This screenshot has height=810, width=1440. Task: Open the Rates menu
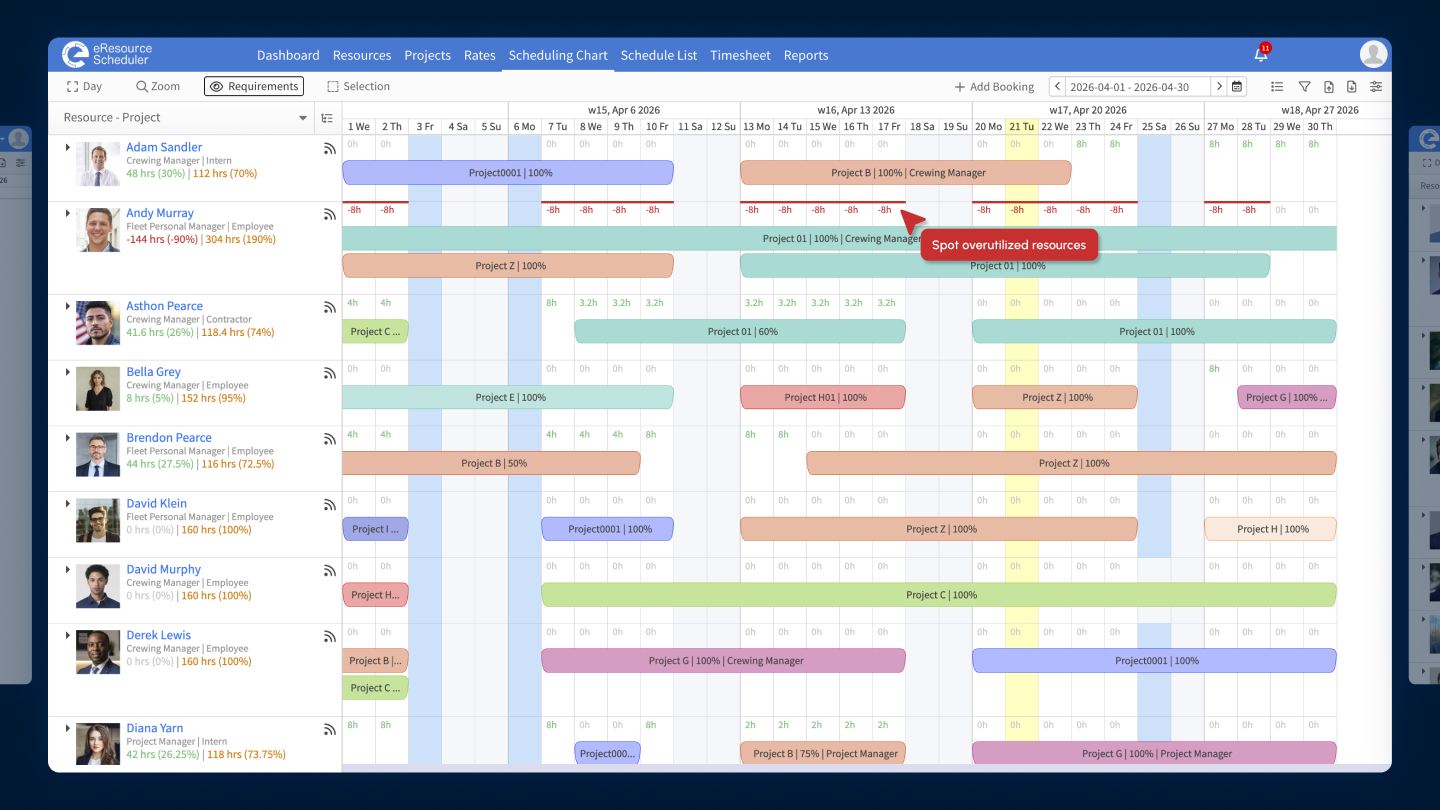coord(480,55)
